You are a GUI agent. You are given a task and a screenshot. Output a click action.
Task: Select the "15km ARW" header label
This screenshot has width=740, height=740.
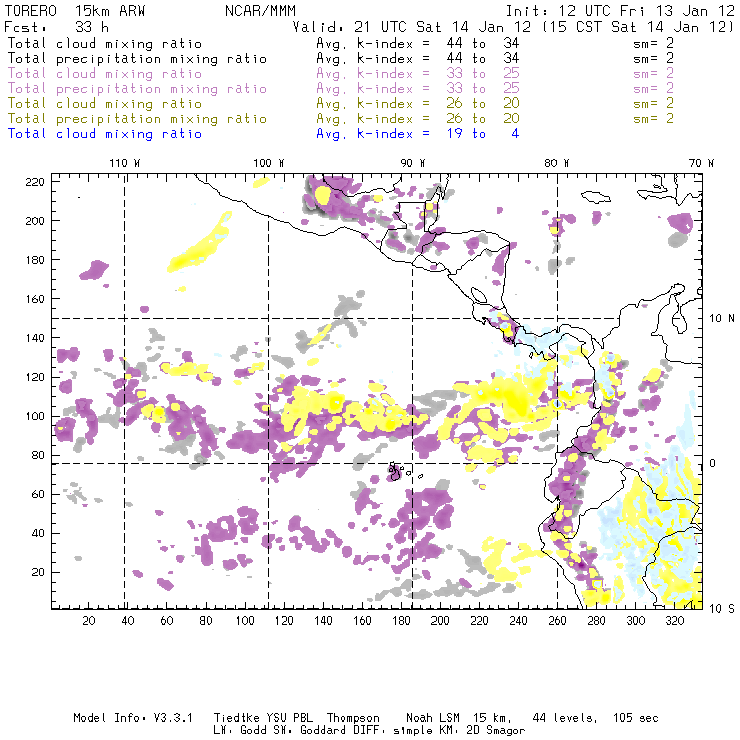point(110,11)
